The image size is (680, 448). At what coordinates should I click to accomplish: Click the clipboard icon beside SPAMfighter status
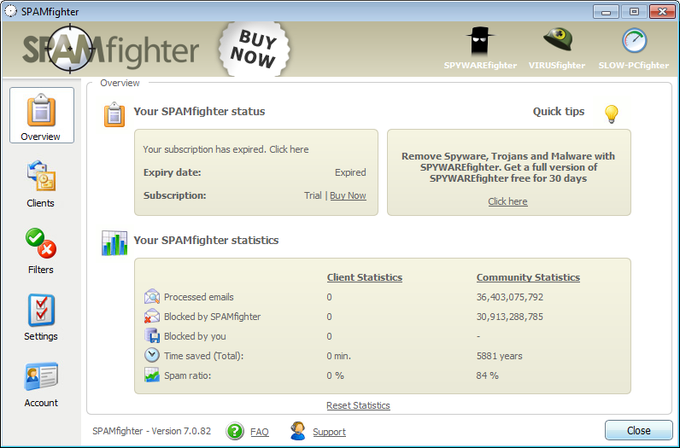(x=114, y=114)
